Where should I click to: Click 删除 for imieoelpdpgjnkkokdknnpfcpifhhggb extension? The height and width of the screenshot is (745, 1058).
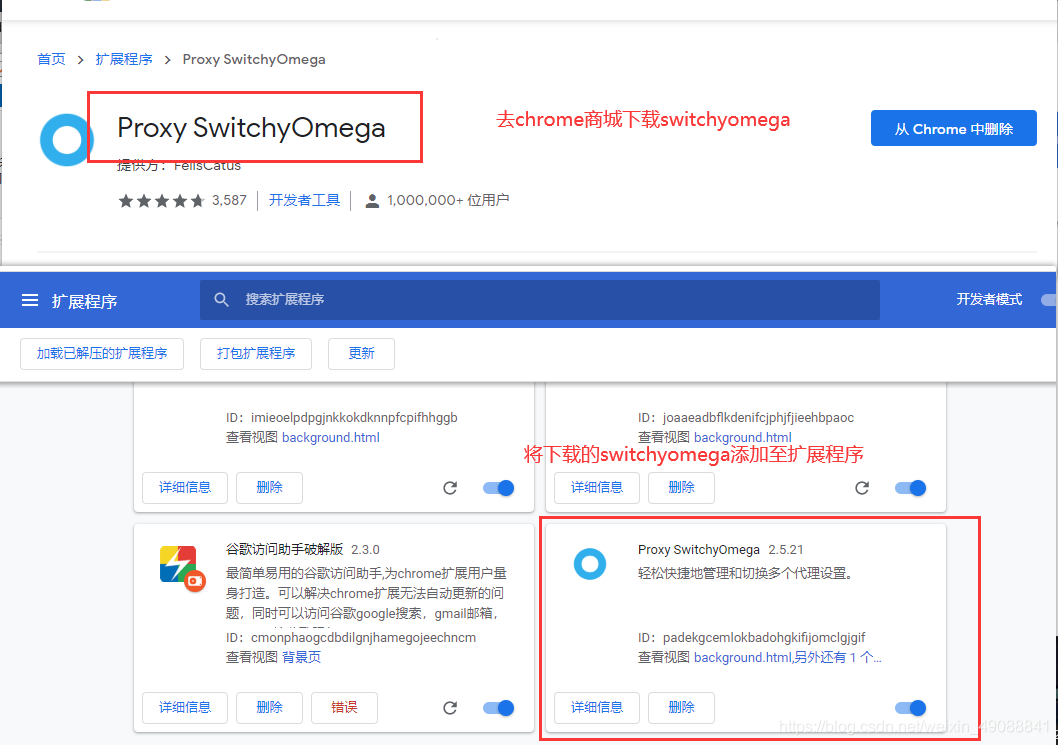pos(269,488)
